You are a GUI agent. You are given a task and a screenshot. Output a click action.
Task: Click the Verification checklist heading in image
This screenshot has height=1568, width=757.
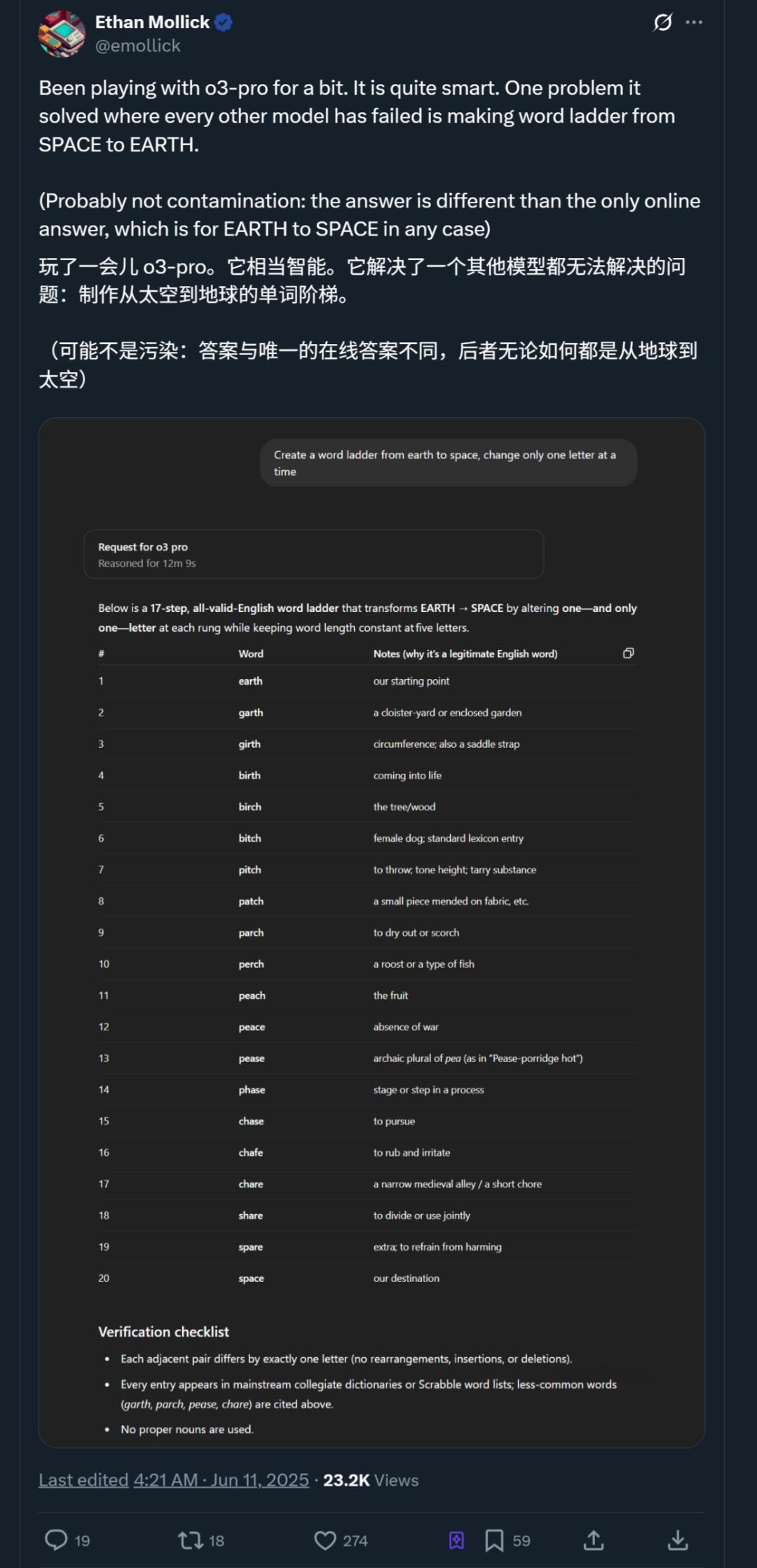tap(163, 1332)
